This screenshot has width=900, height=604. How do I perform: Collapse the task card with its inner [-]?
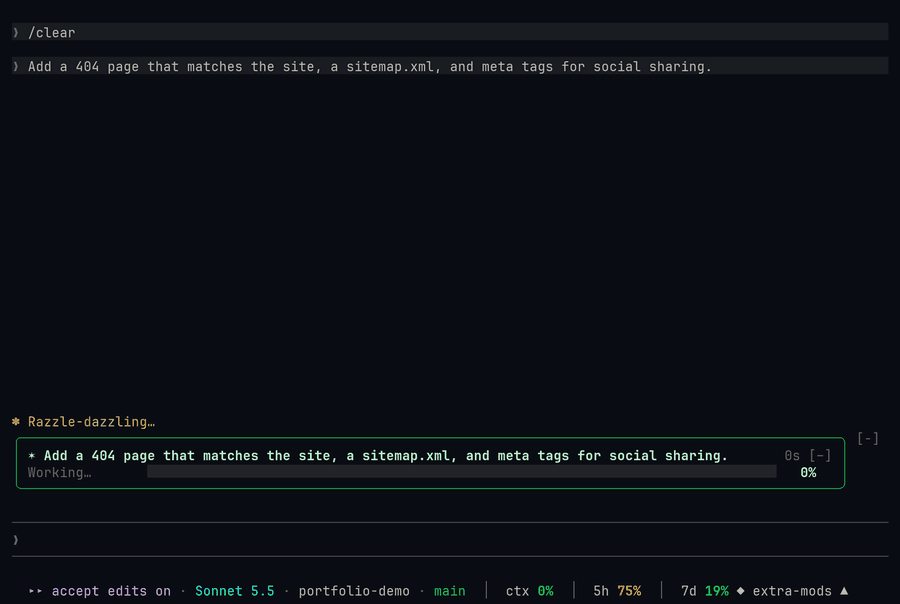pos(820,455)
